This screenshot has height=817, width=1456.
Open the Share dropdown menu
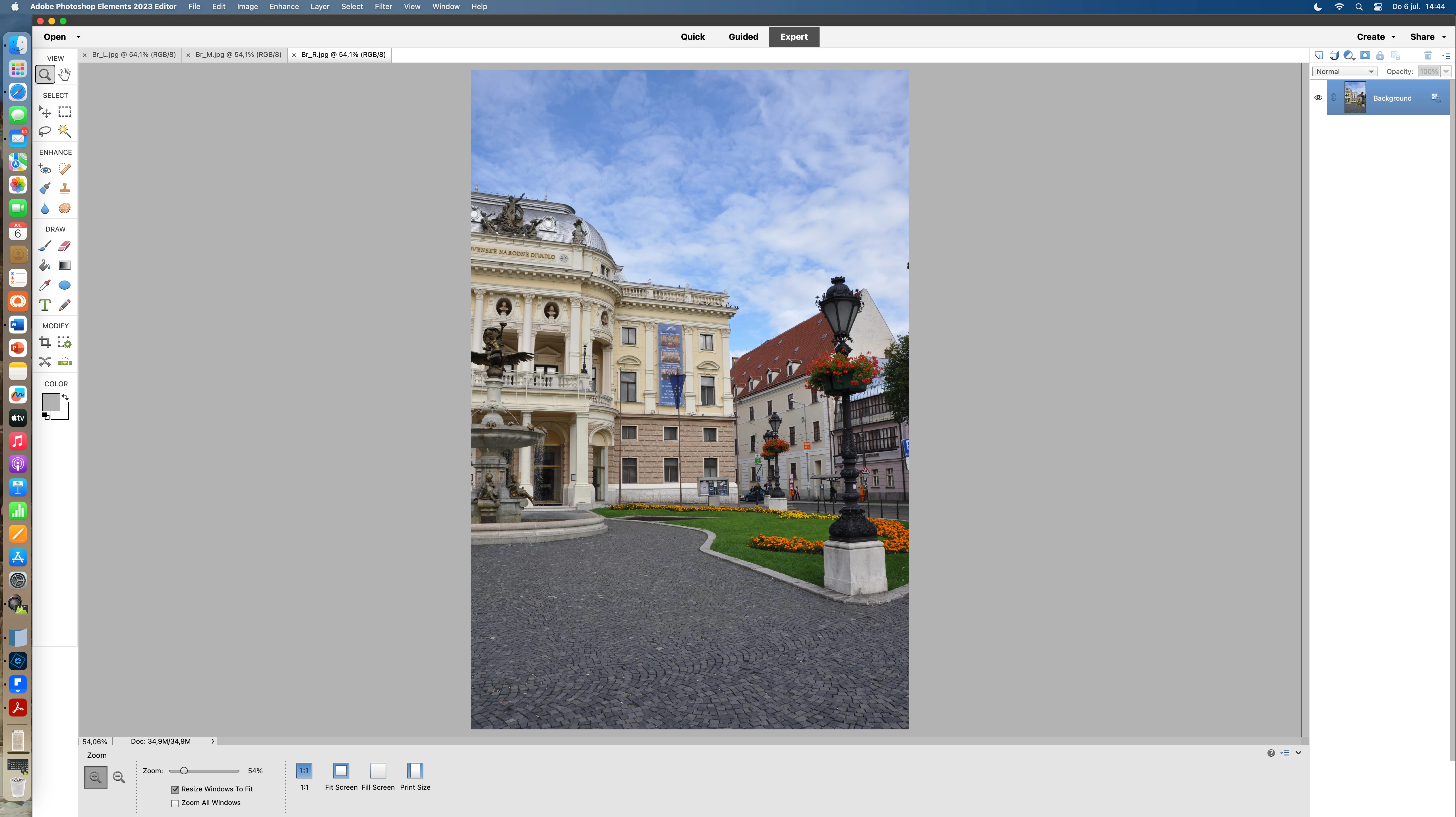[1428, 37]
